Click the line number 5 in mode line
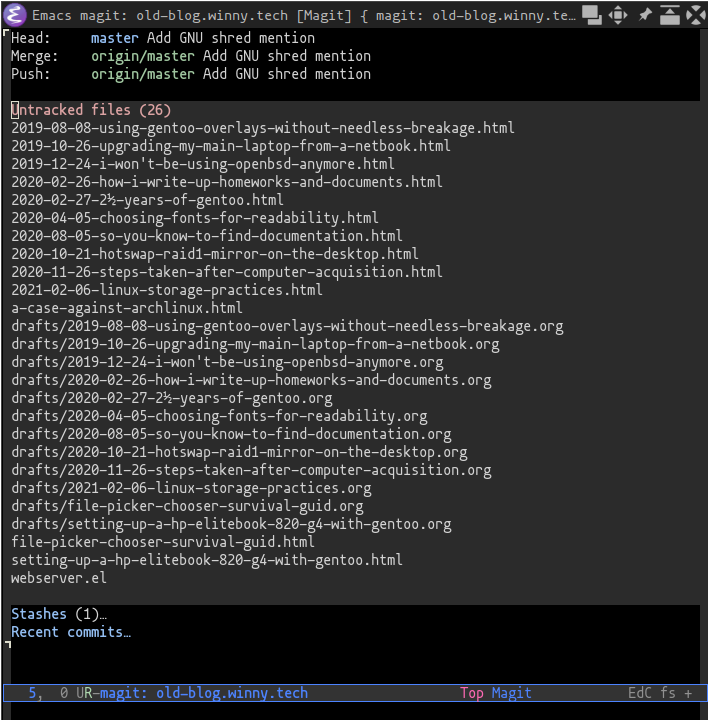711x723 pixels. 32,693
